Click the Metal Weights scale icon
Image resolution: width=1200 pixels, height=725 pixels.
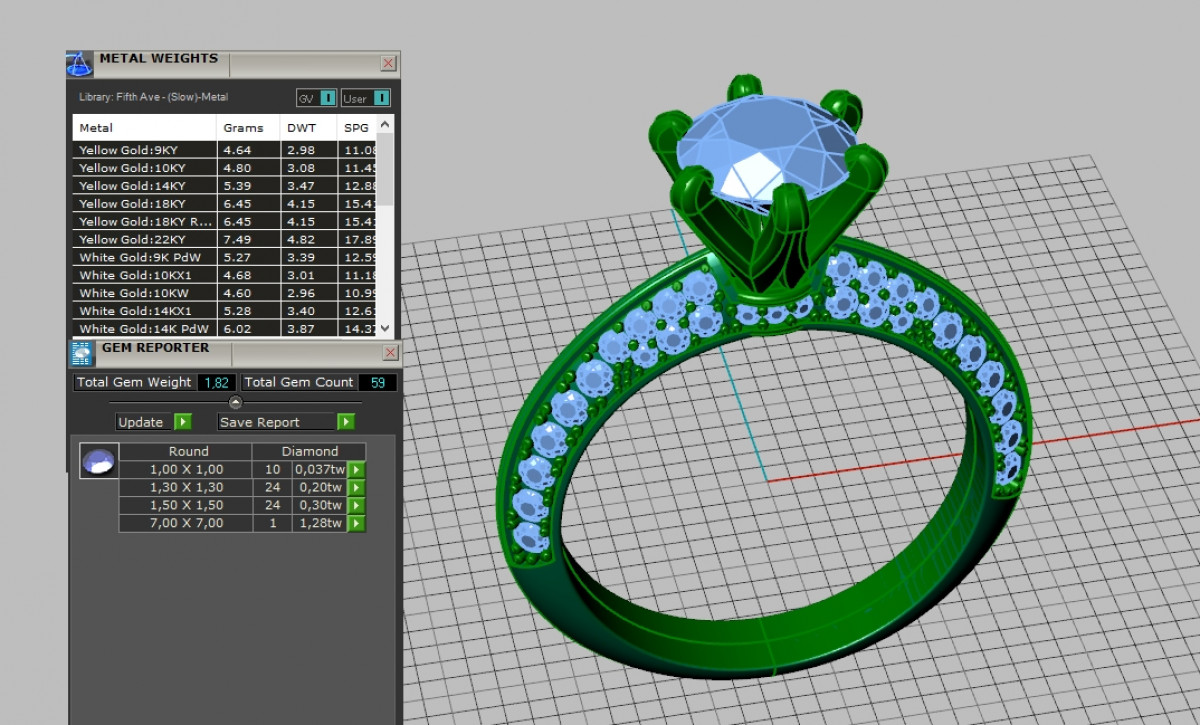coord(80,65)
